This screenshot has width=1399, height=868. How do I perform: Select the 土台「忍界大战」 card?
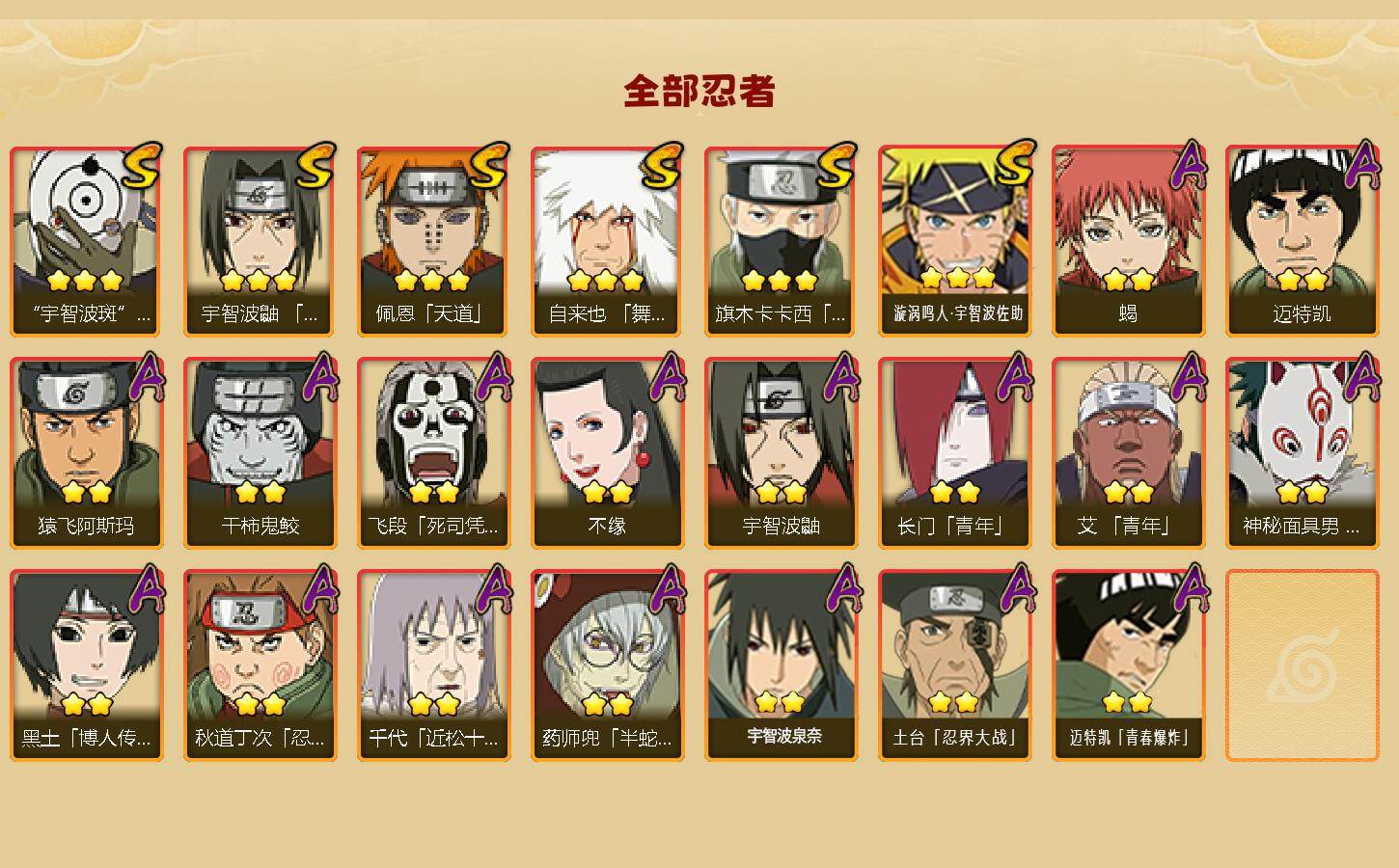954,665
